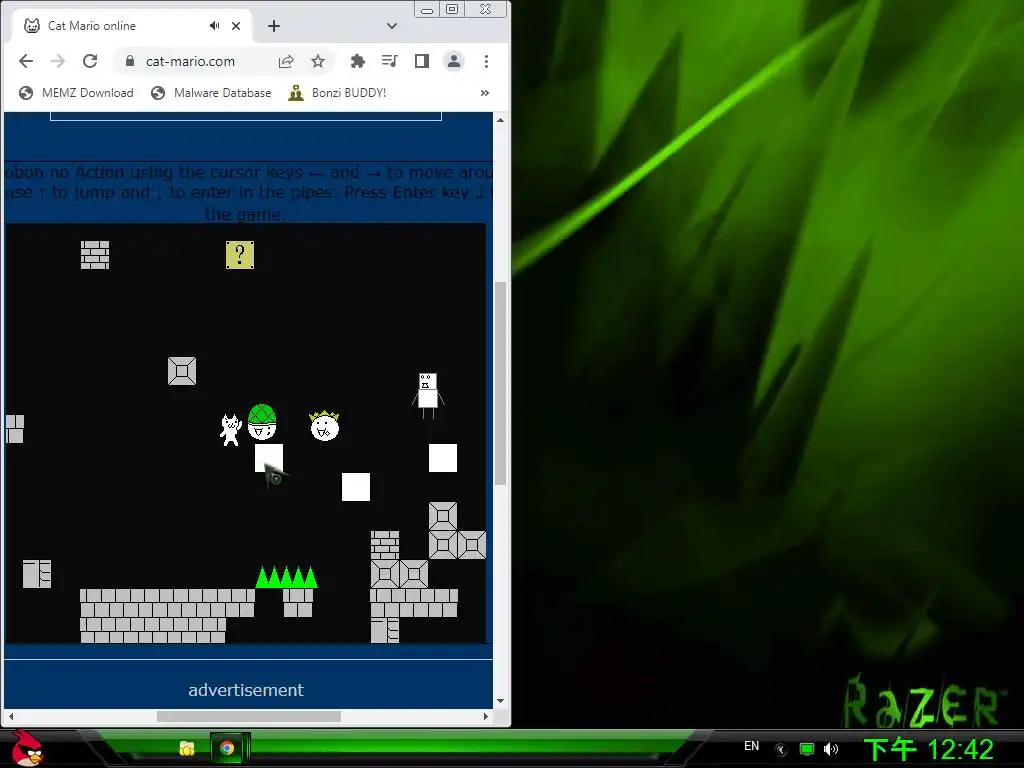Open the media control icon
1024x768 pixels.
[x=390, y=61]
